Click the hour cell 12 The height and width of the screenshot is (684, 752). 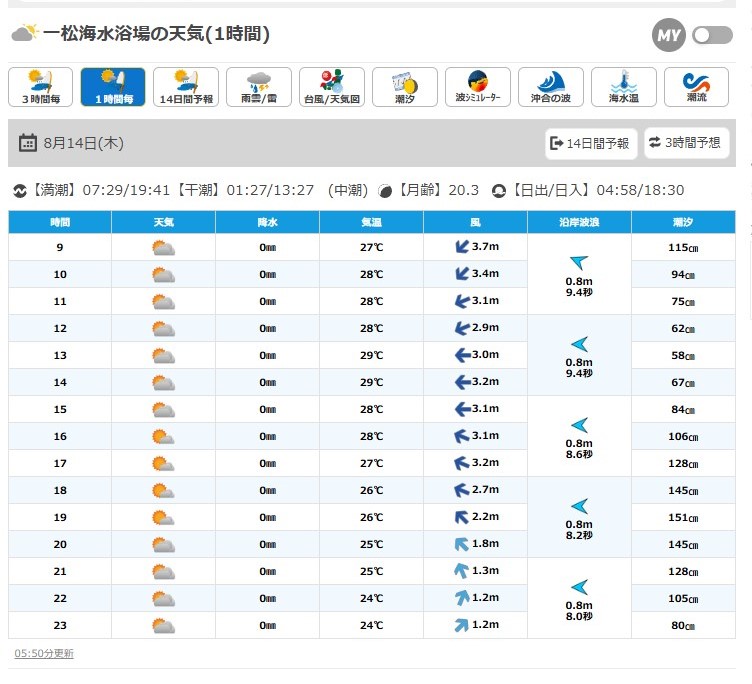(60, 329)
